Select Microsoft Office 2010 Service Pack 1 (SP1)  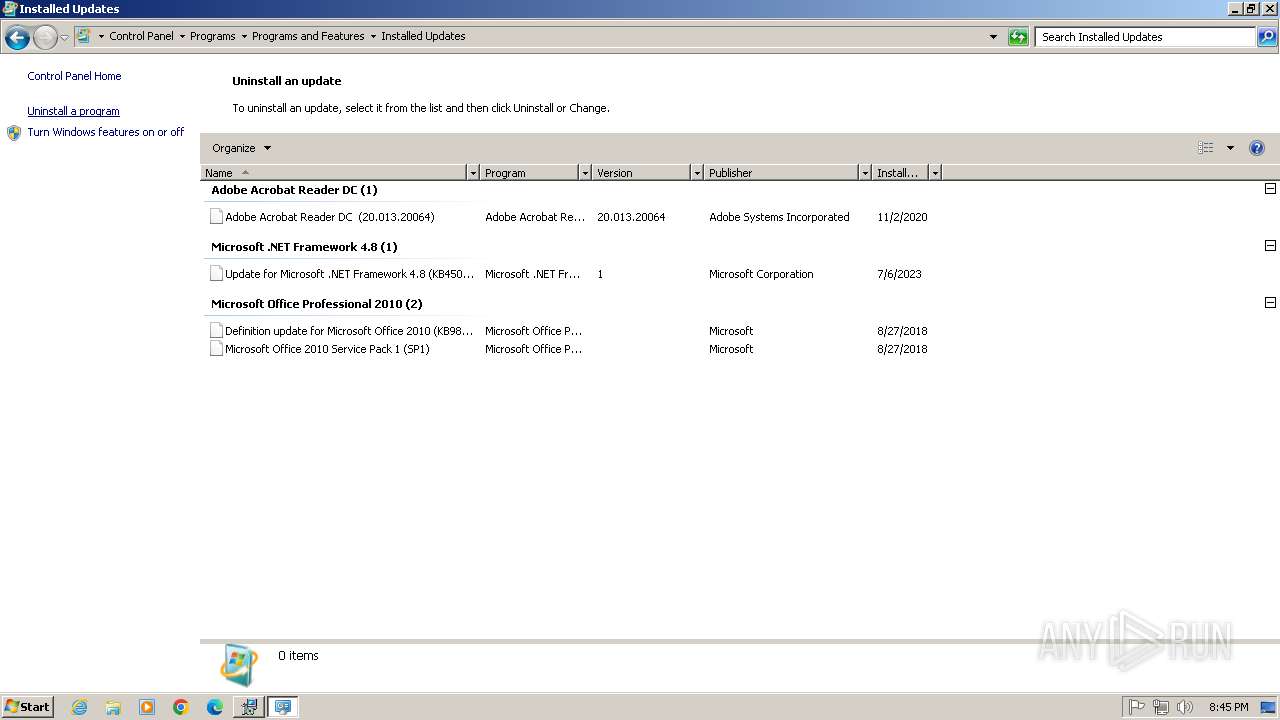(x=327, y=349)
